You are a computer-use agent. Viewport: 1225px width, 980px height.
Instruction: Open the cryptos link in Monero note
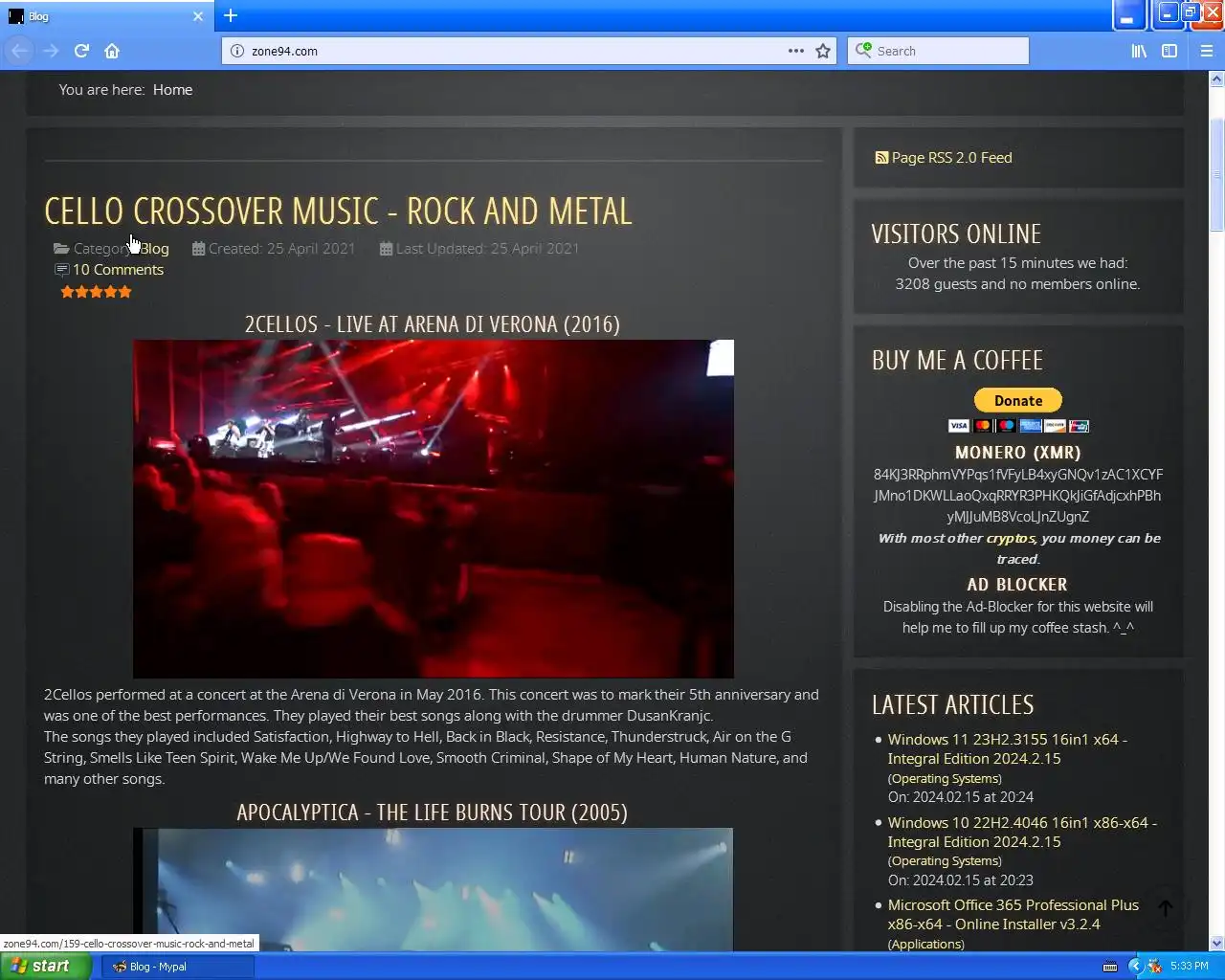point(1011,538)
